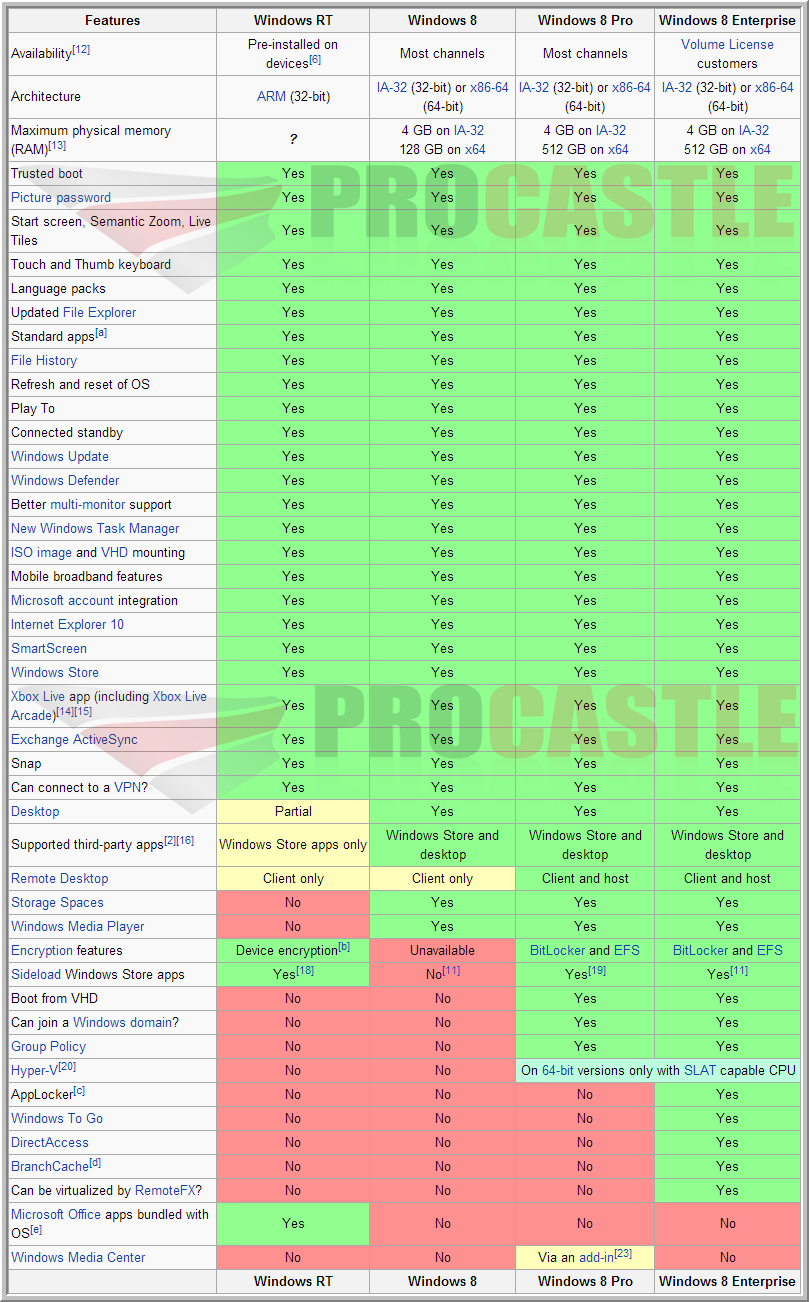This screenshot has width=809, height=1302.
Task: Open the Sideload link
Action: pos(36,975)
